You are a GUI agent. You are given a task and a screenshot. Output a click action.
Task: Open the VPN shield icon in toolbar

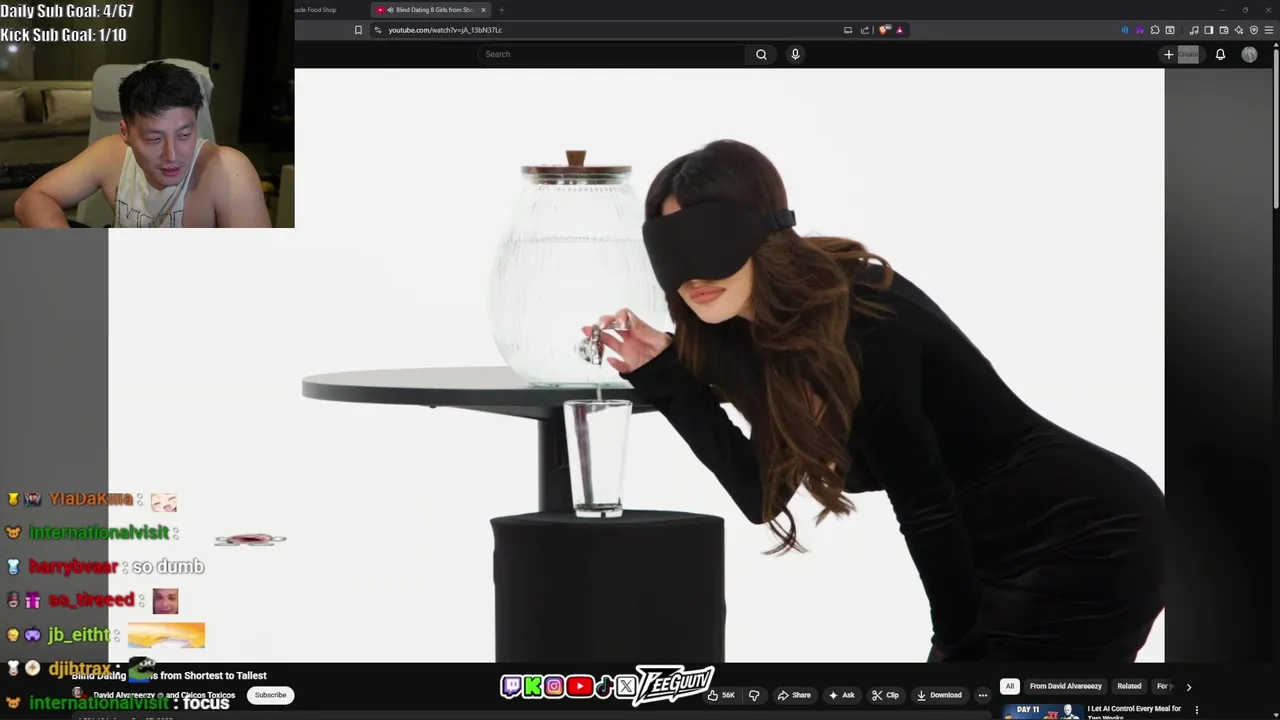(x=1254, y=30)
